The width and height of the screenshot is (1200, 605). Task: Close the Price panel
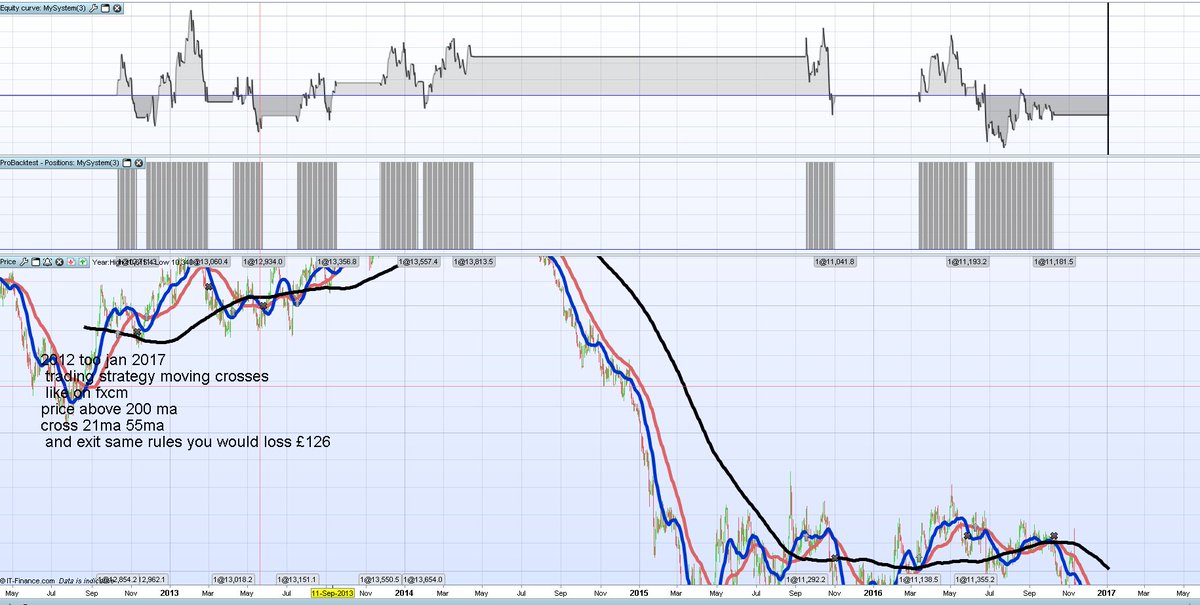(x=59, y=262)
